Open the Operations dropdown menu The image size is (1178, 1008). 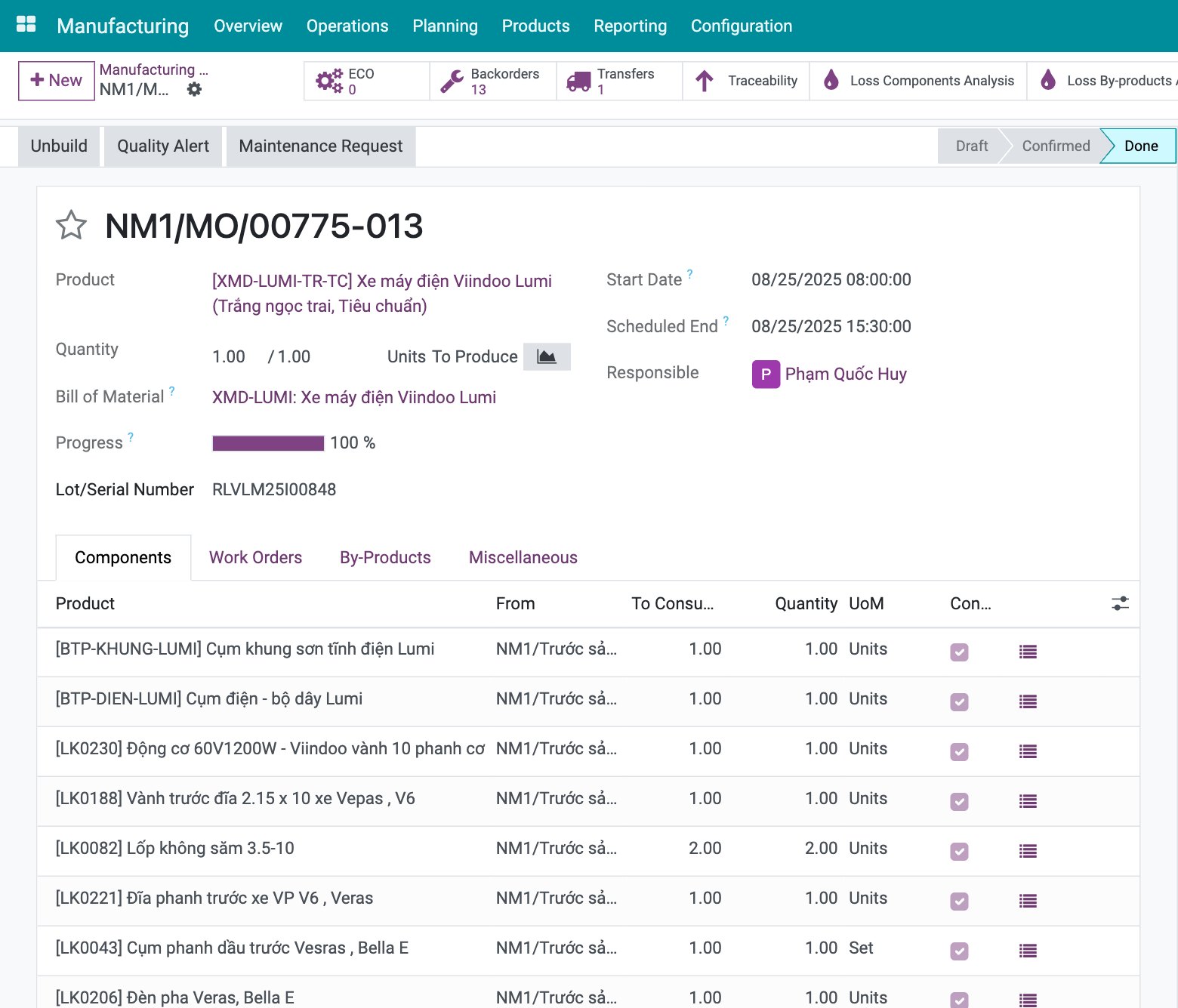(x=347, y=26)
